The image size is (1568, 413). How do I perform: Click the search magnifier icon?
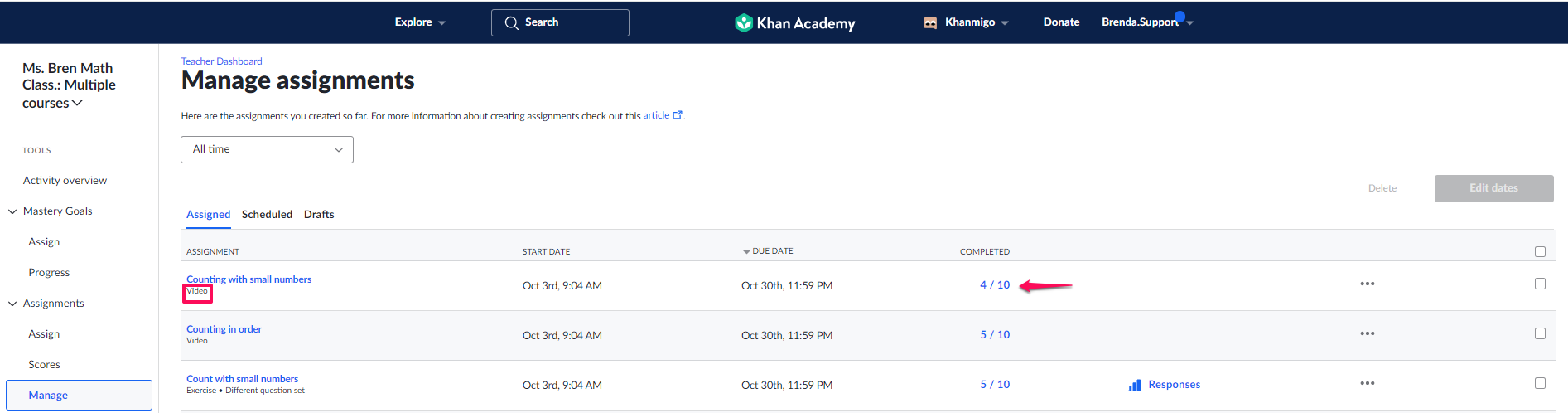(x=511, y=22)
